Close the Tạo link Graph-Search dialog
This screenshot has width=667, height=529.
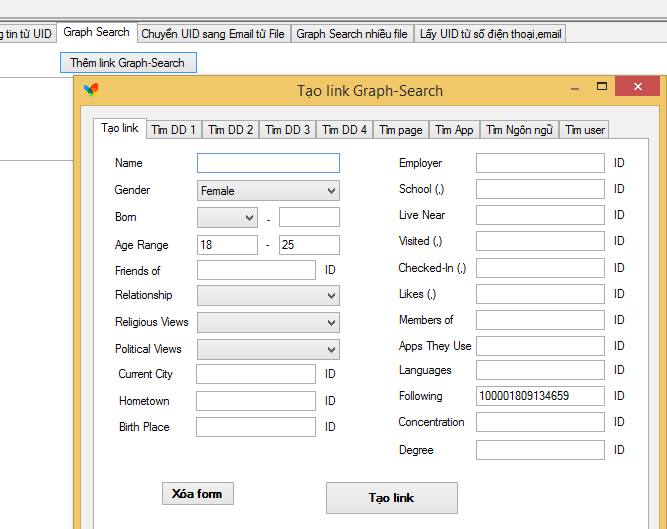pyautogui.click(x=637, y=86)
